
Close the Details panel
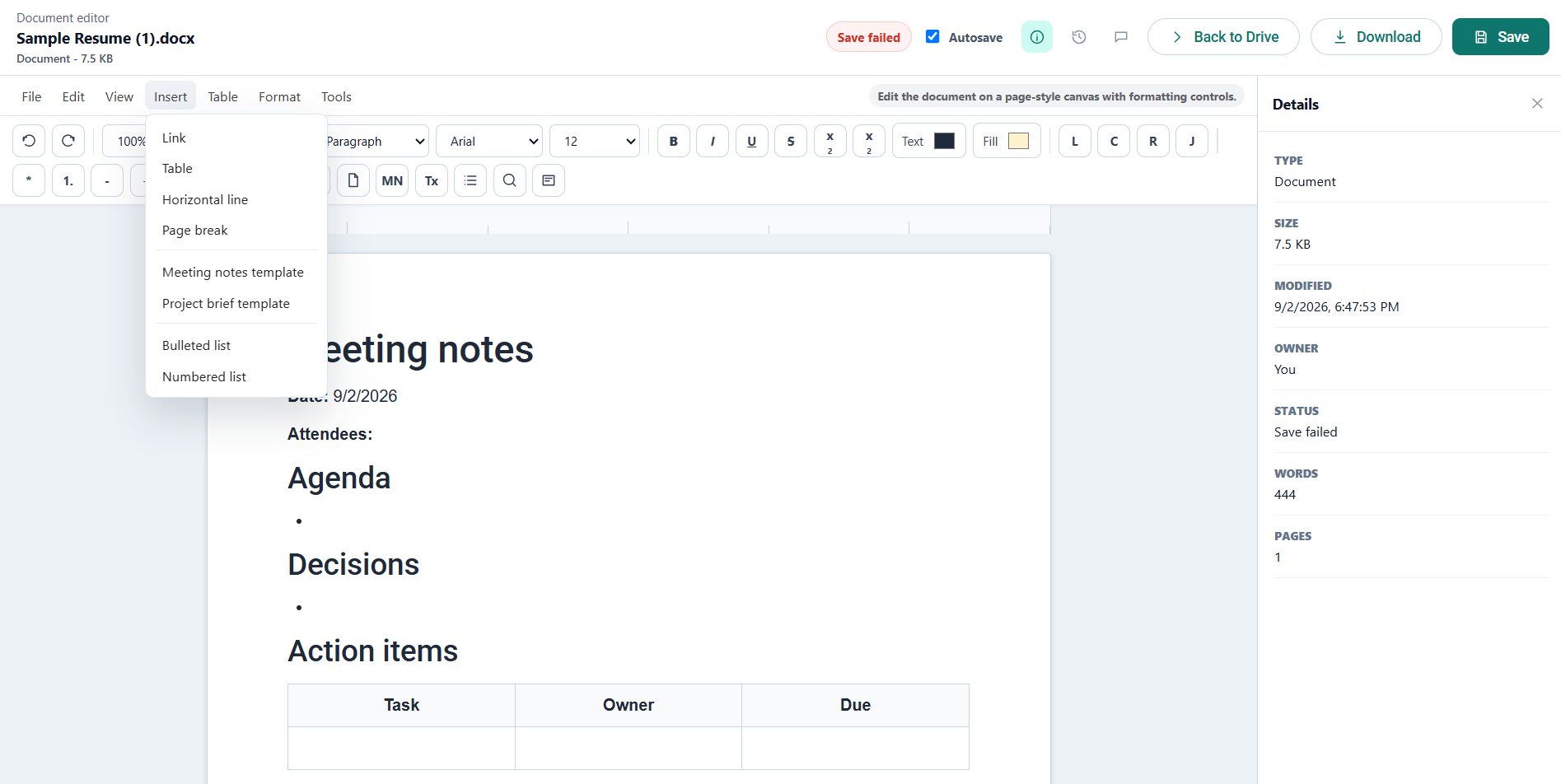pos(1537,104)
